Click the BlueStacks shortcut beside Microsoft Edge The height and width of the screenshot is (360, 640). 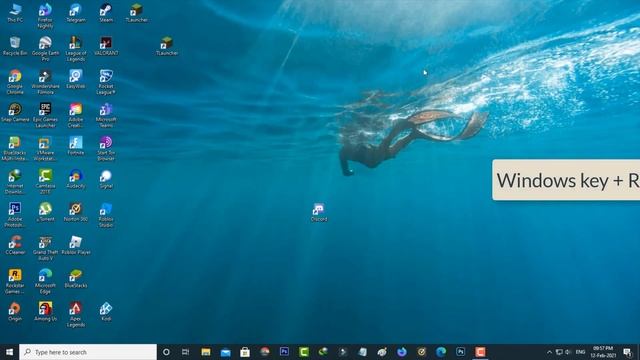(76, 278)
